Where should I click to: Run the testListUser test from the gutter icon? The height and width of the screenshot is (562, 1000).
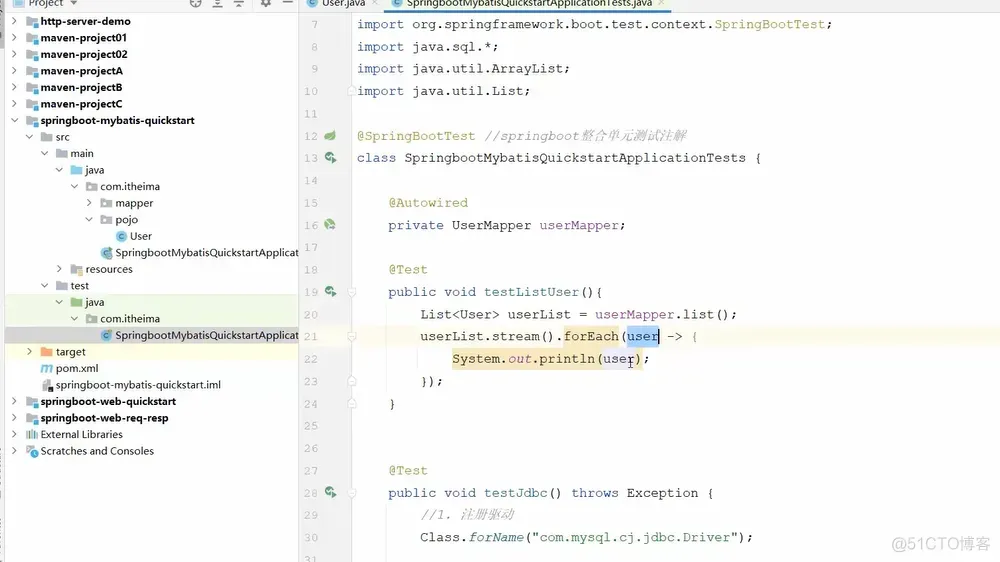tap(330, 292)
